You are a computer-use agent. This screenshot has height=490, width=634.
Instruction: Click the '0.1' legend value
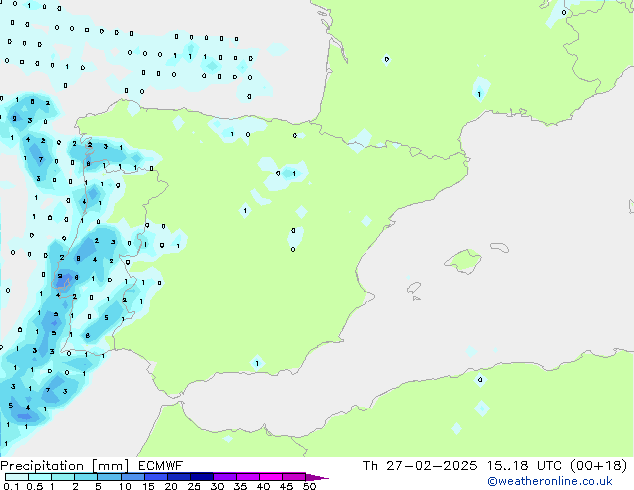coord(11,486)
